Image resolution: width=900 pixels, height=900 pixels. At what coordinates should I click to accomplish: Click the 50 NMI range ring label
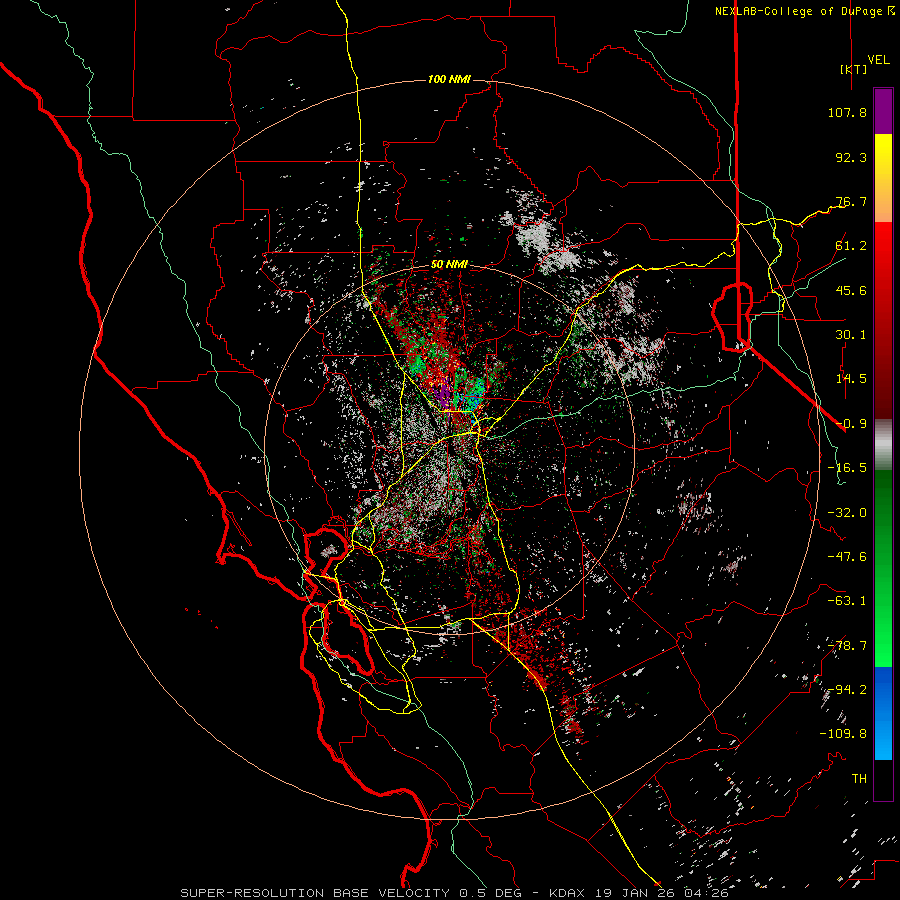click(449, 265)
